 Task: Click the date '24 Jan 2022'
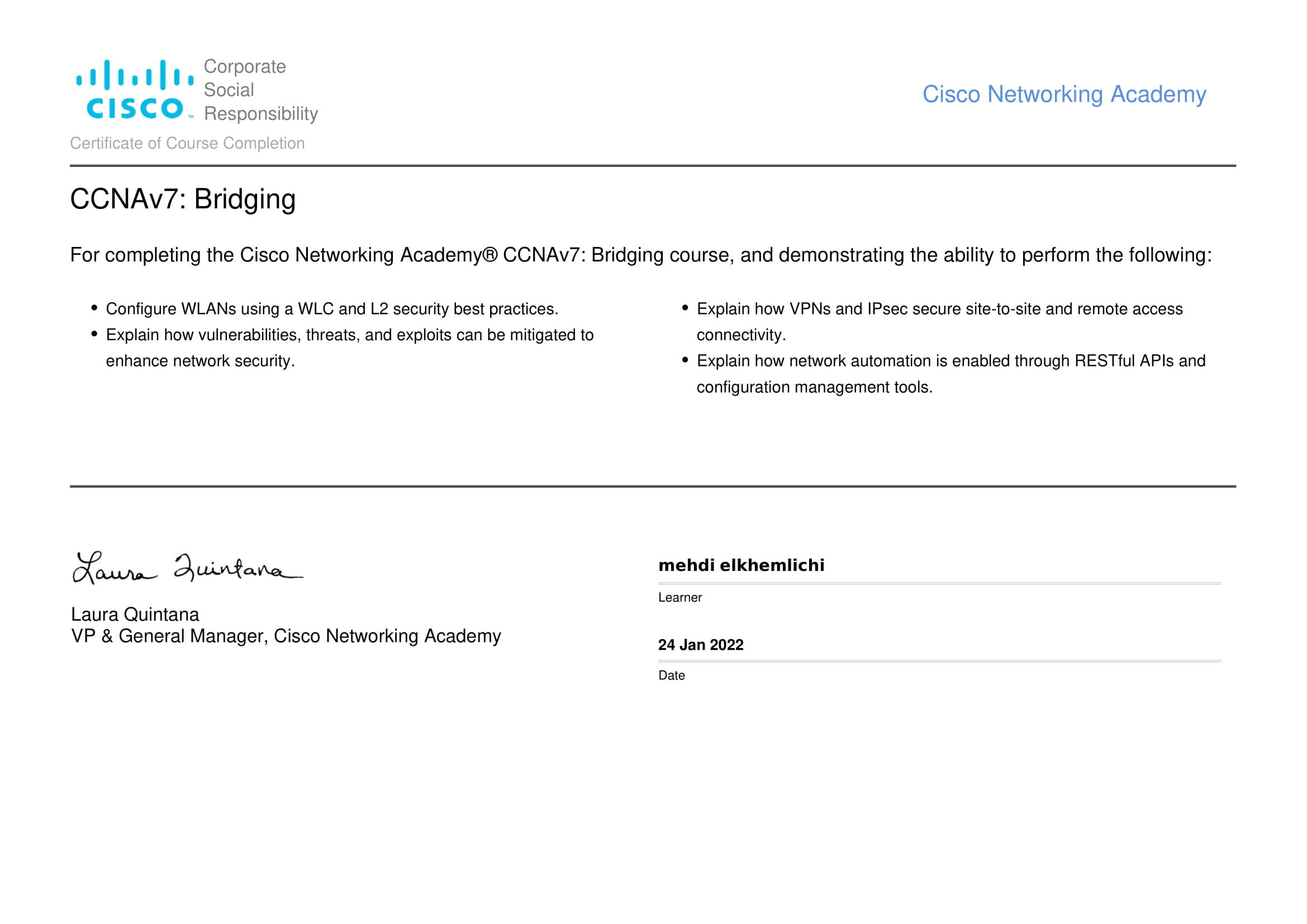pyautogui.click(x=701, y=645)
